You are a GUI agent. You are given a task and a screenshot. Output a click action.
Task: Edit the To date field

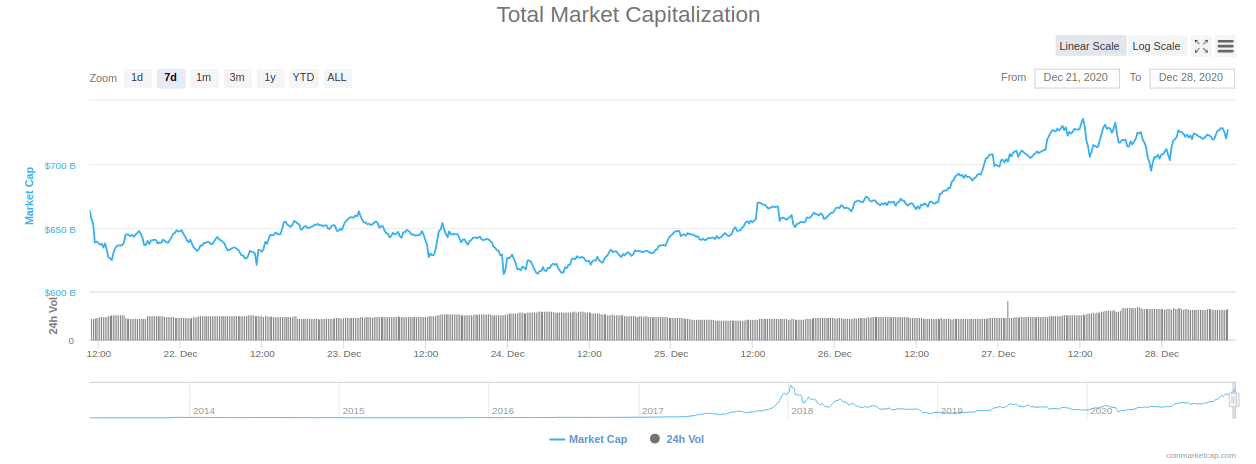click(x=1191, y=78)
